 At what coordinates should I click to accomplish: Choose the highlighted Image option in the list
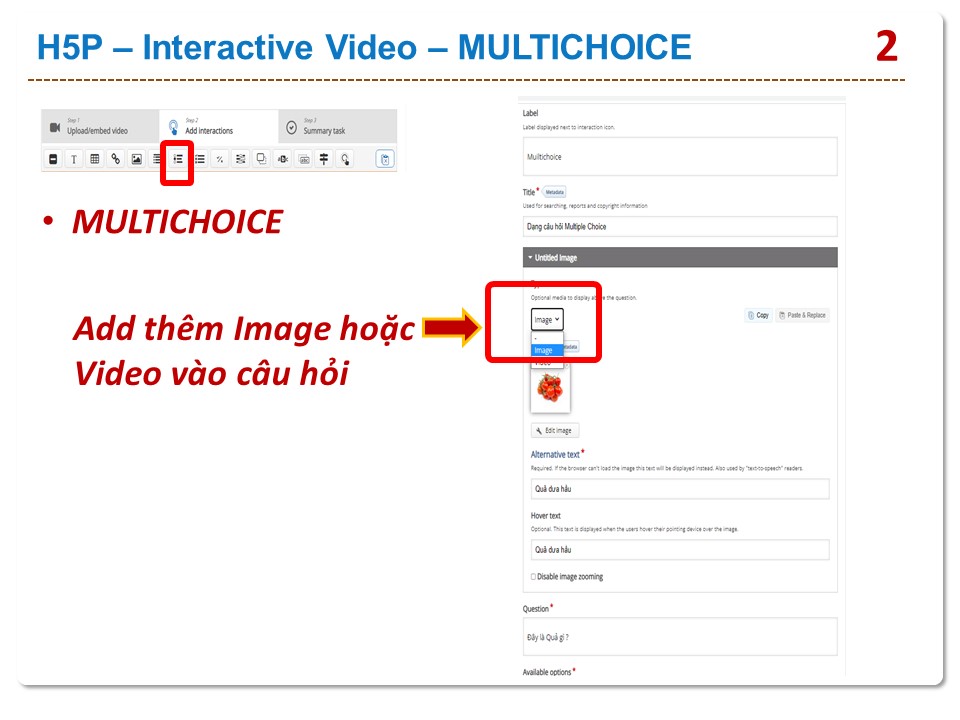[546, 350]
